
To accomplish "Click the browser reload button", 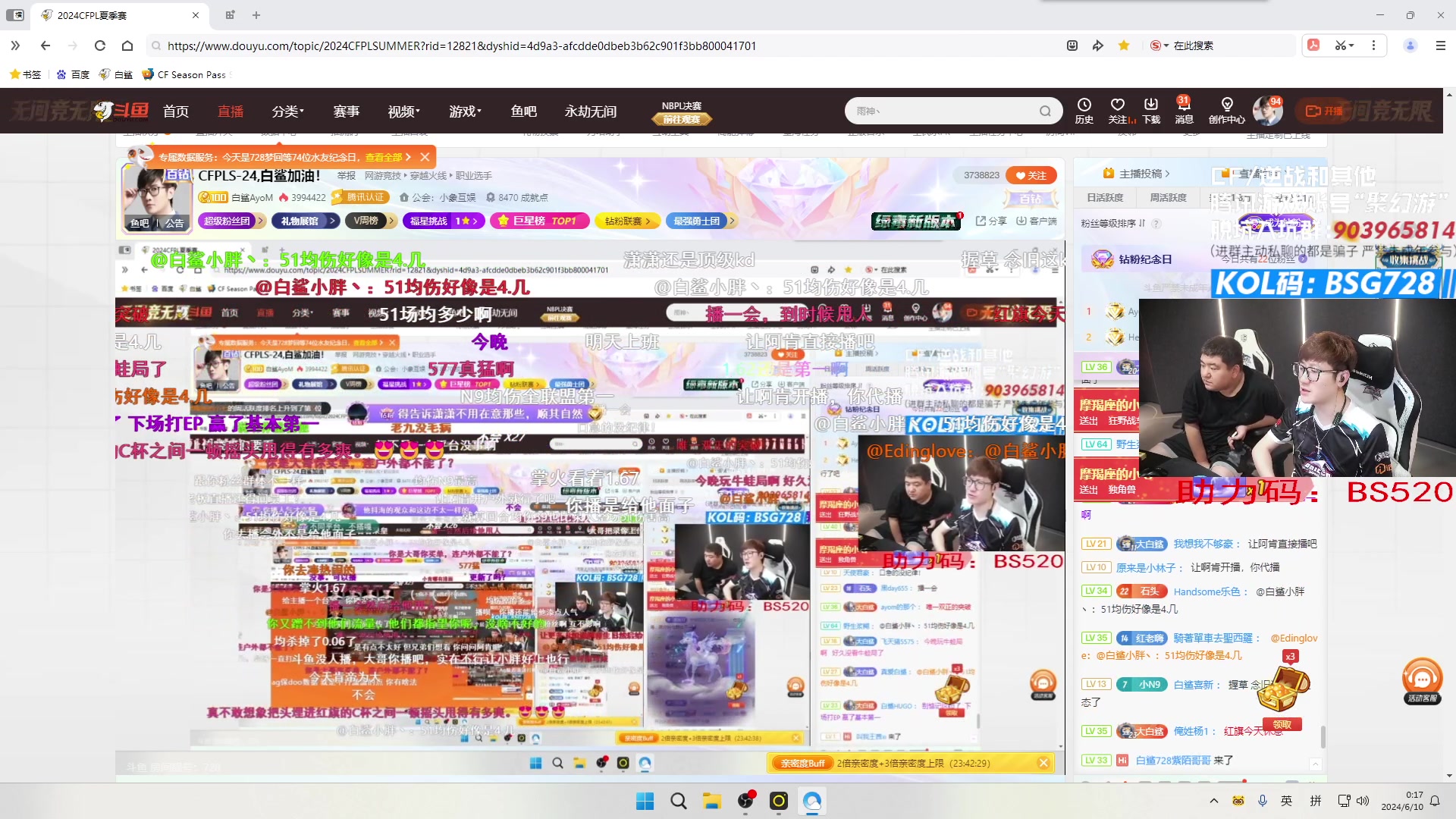I will pos(99,45).
